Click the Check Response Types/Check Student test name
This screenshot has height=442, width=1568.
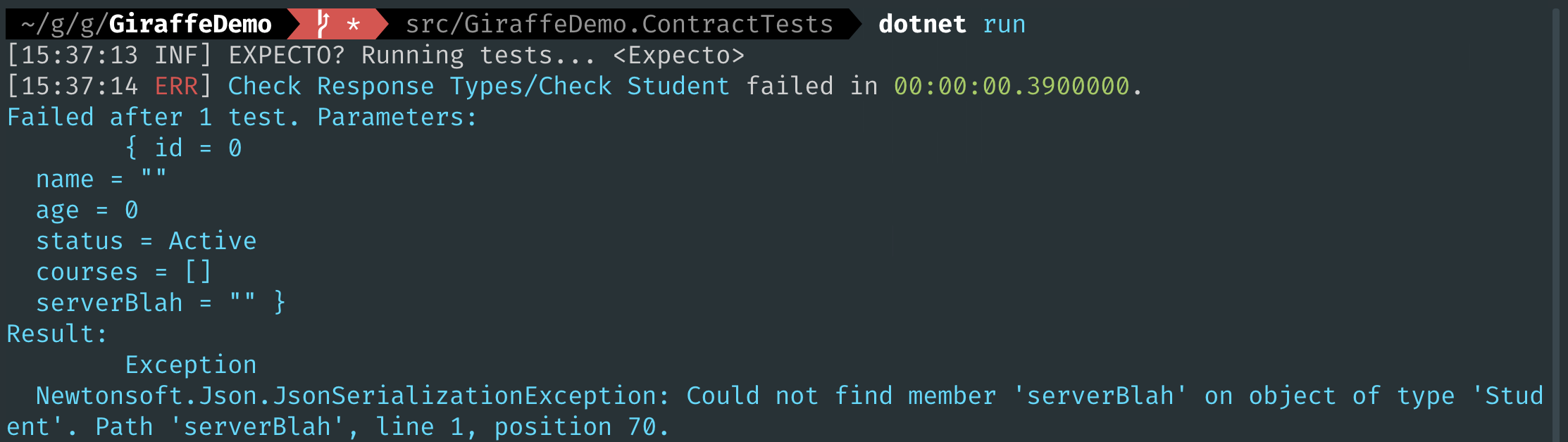coord(478,87)
